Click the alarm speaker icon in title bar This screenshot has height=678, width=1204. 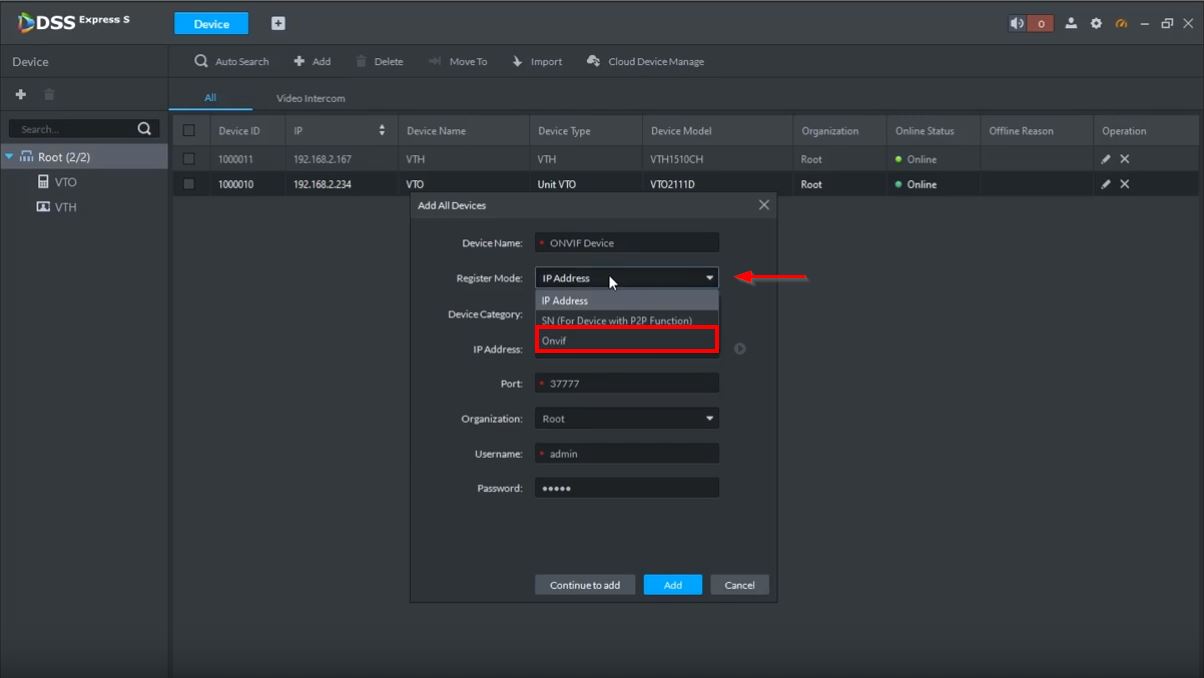coord(1017,23)
